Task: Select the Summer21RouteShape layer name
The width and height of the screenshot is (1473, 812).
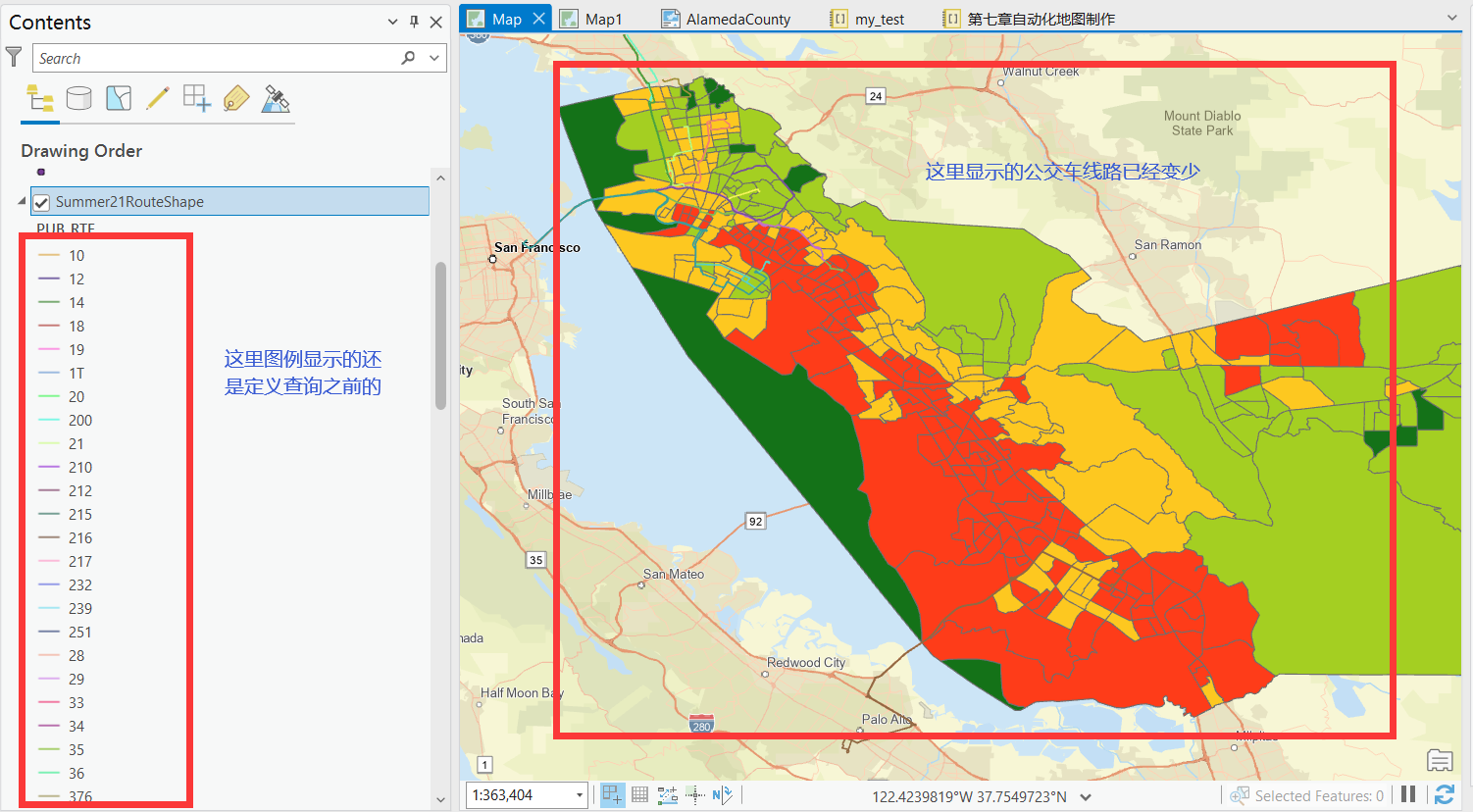Action: [x=129, y=202]
